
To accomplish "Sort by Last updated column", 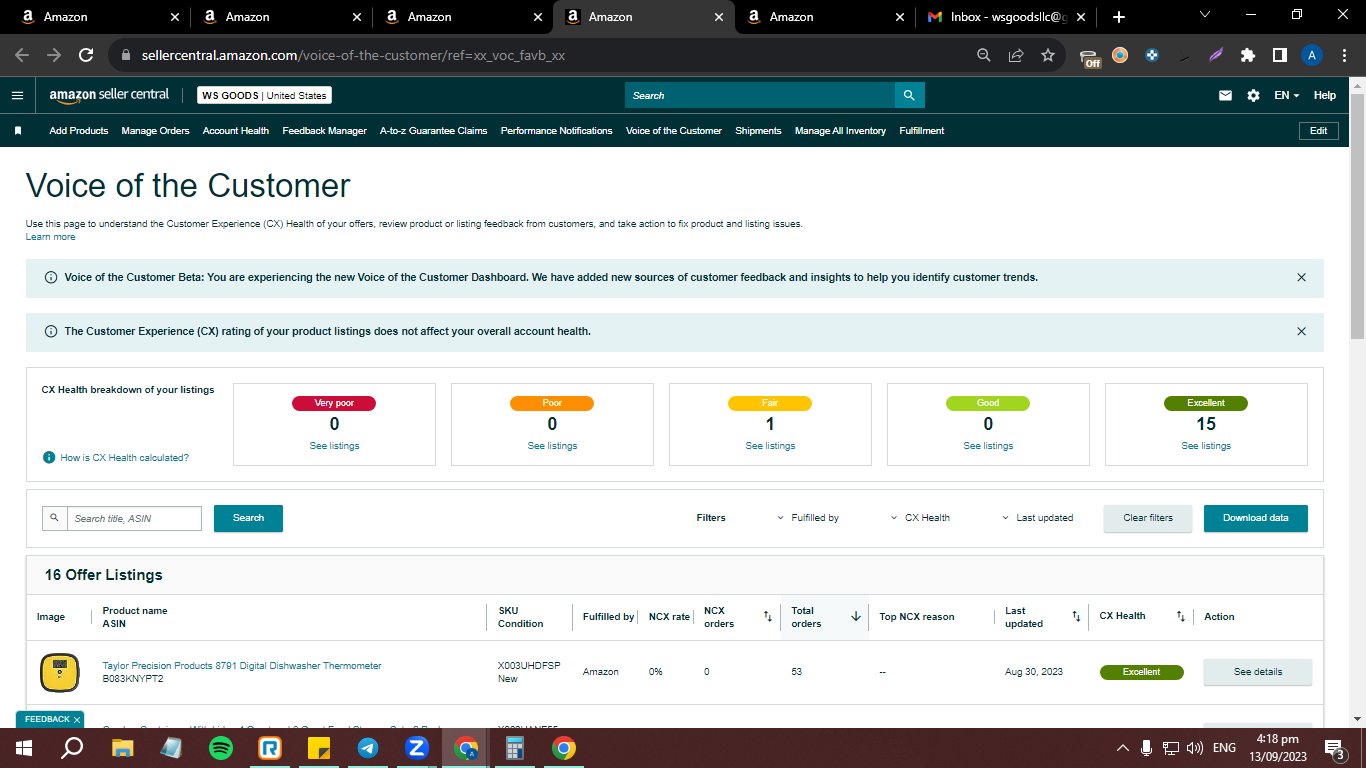I will (x=1076, y=617).
